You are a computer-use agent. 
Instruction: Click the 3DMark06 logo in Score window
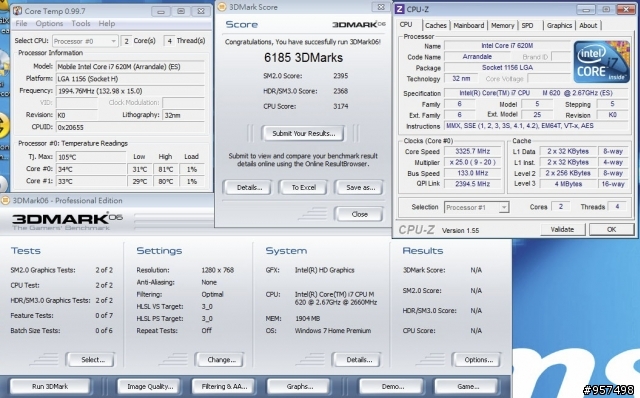(x=359, y=24)
